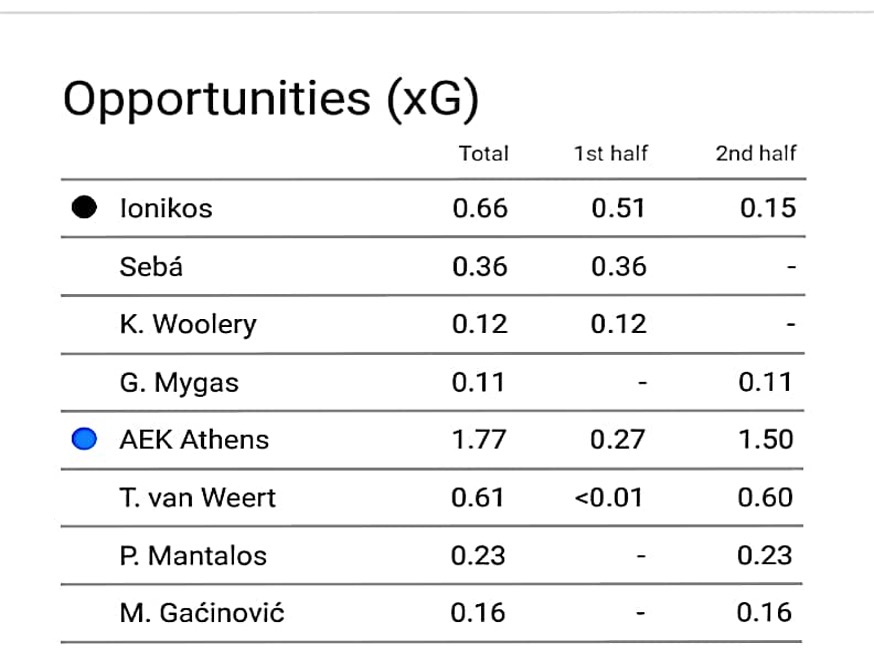Click Ionikos total xG value 0.66
This screenshot has height=650, width=874.
pyautogui.click(x=480, y=208)
